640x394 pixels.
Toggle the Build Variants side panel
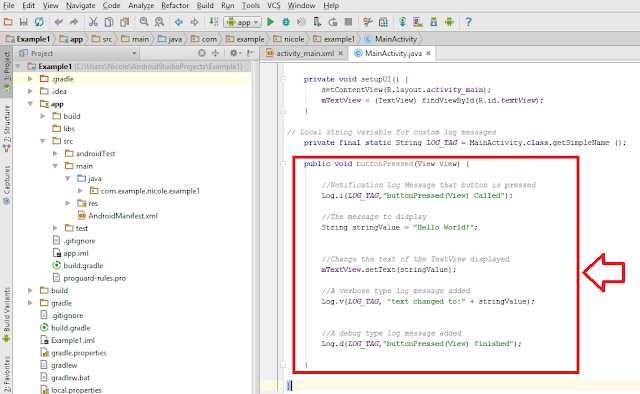click(7, 314)
